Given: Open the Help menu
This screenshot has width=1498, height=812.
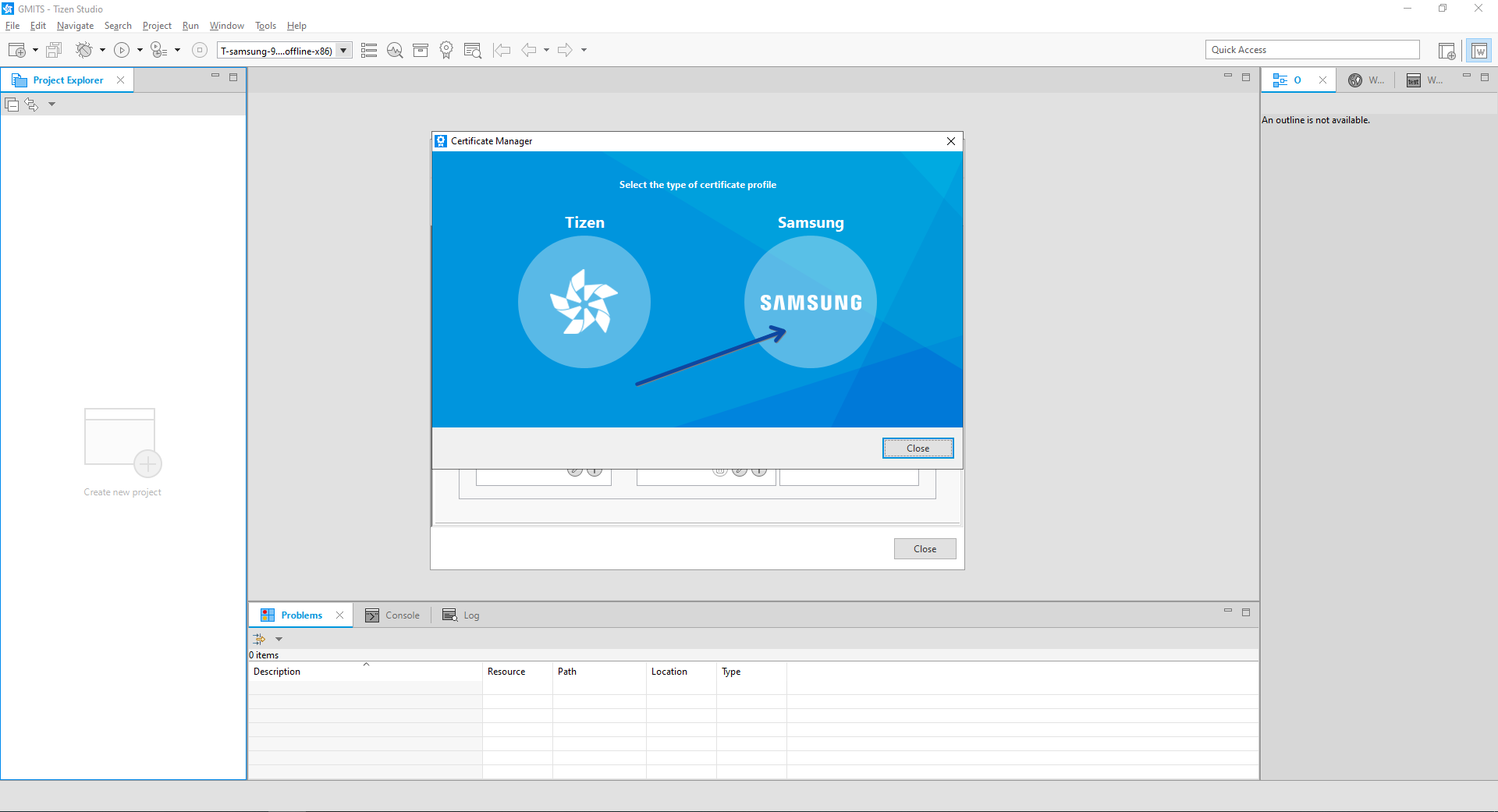Looking at the screenshot, I should 296,26.
